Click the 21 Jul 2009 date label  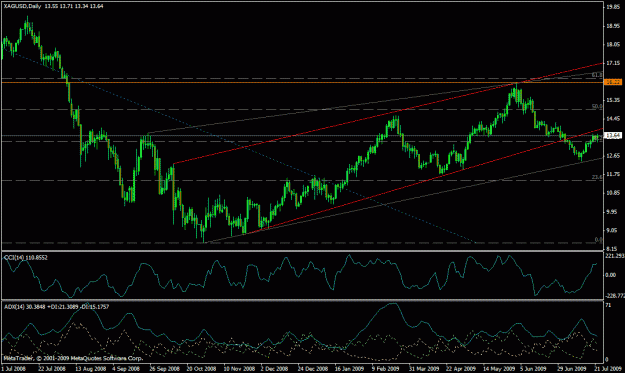pyautogui.click(x=609, y=369)
